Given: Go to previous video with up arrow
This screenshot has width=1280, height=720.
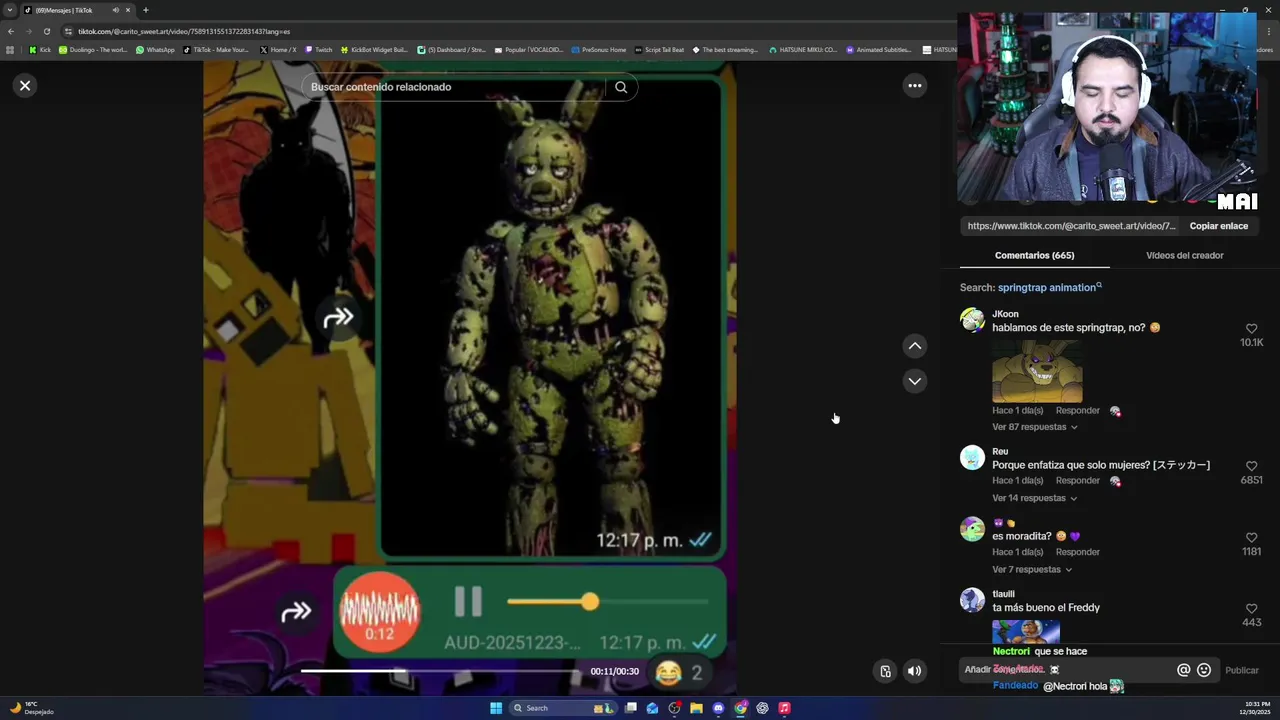Looking at the screenshot, I should pos(914,346).
